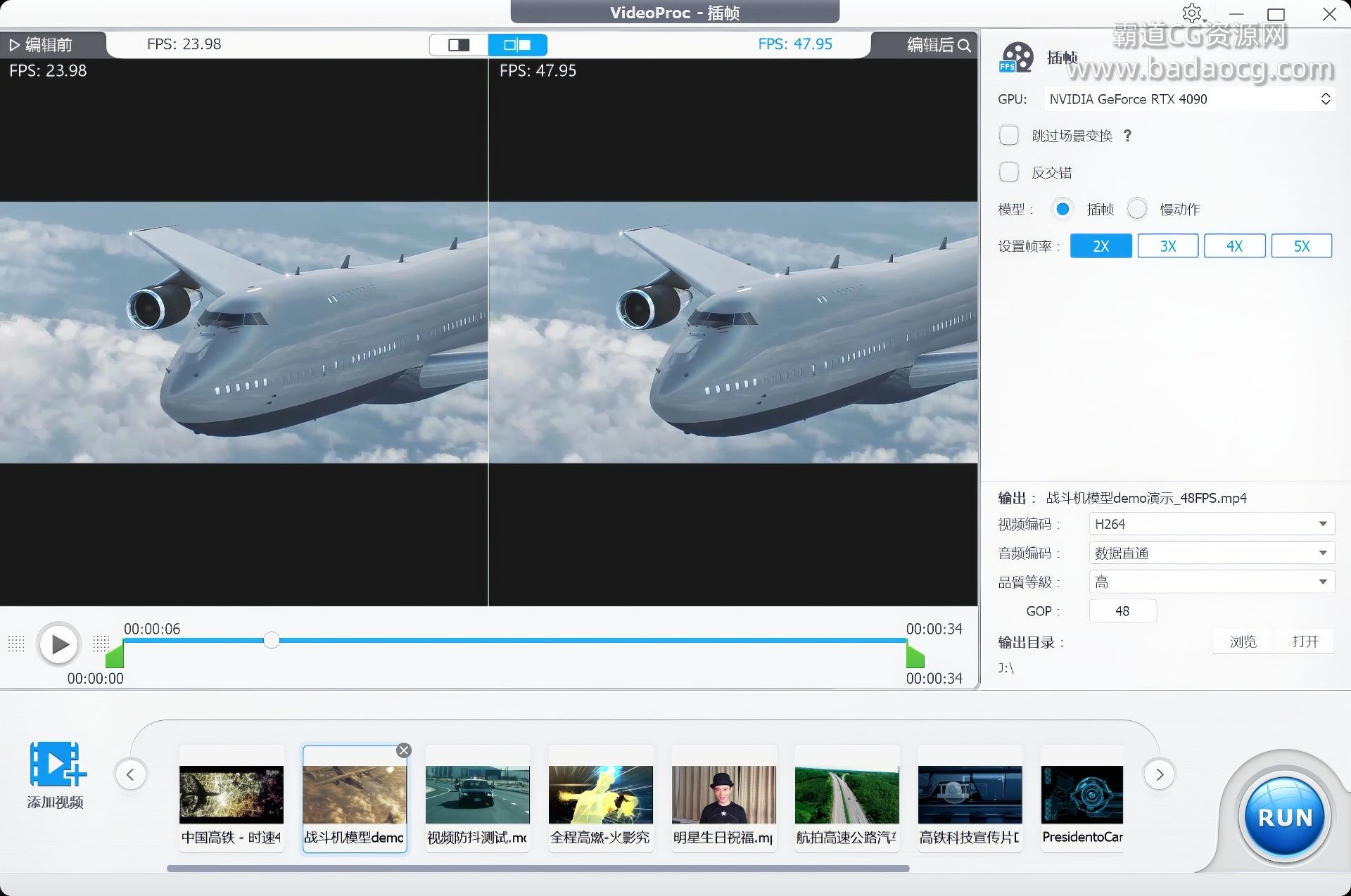Switch to single split preview mode
The width and height of the screenshot is (1351, 896).
click(x=459, y=45)
